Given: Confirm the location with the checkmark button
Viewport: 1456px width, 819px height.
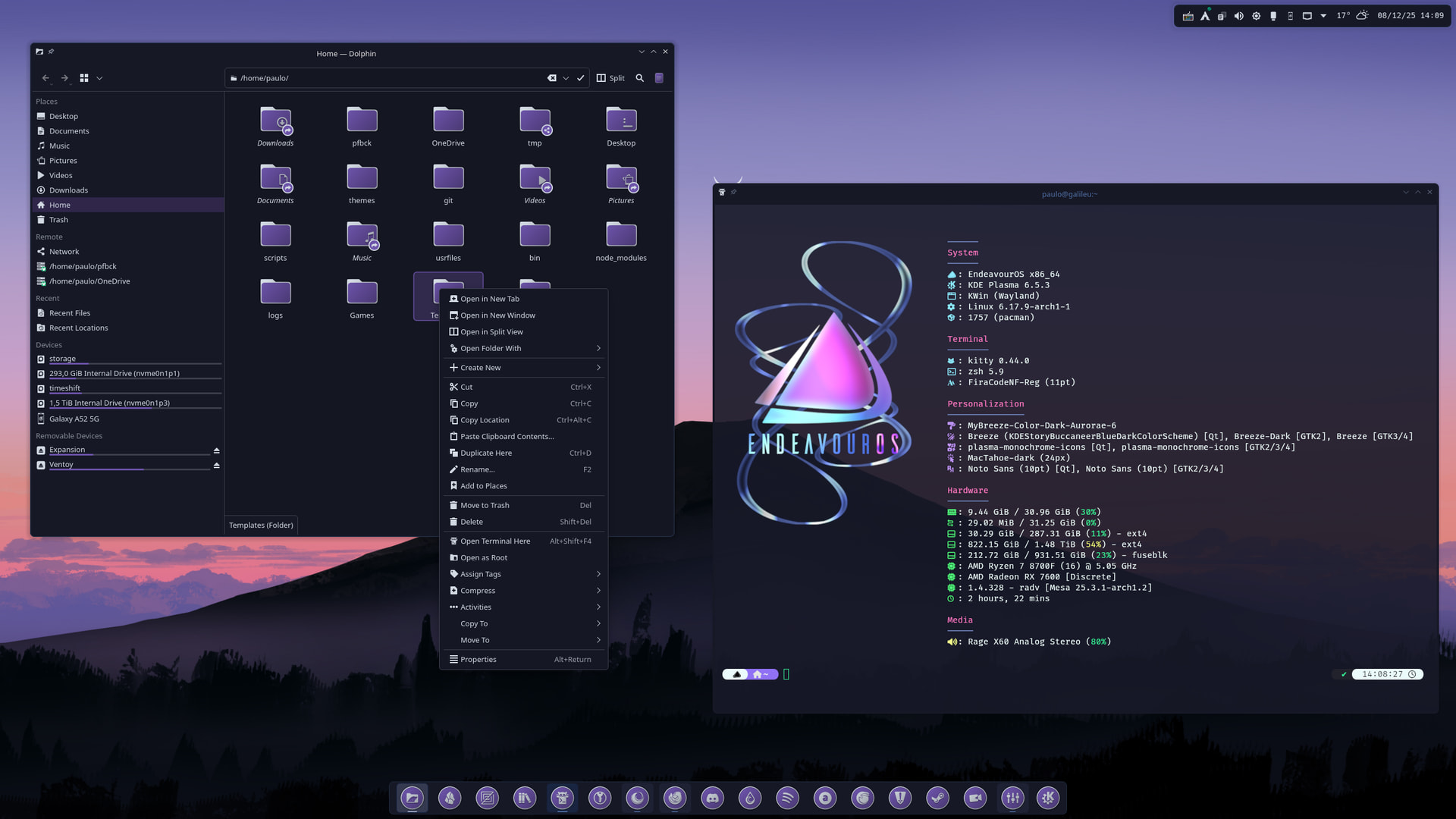Looking at the screenshot, I should 581,78.
